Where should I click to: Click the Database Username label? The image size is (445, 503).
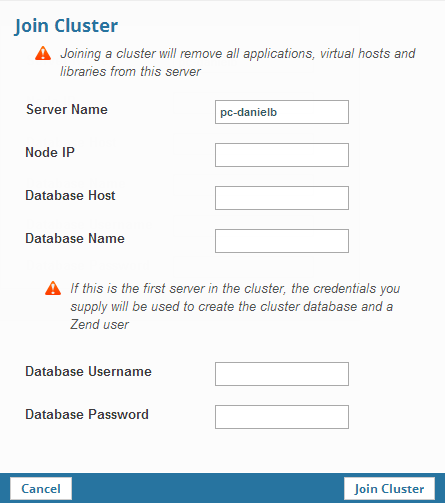(x=89, y=371)
